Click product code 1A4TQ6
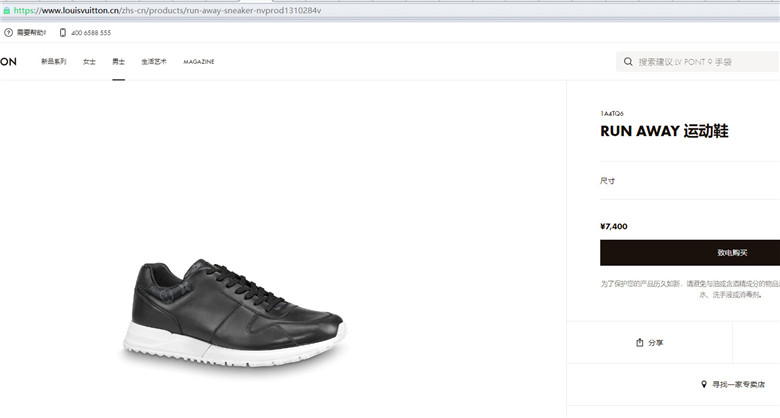This screenshot has width=780, height=418. pos(612,113)
